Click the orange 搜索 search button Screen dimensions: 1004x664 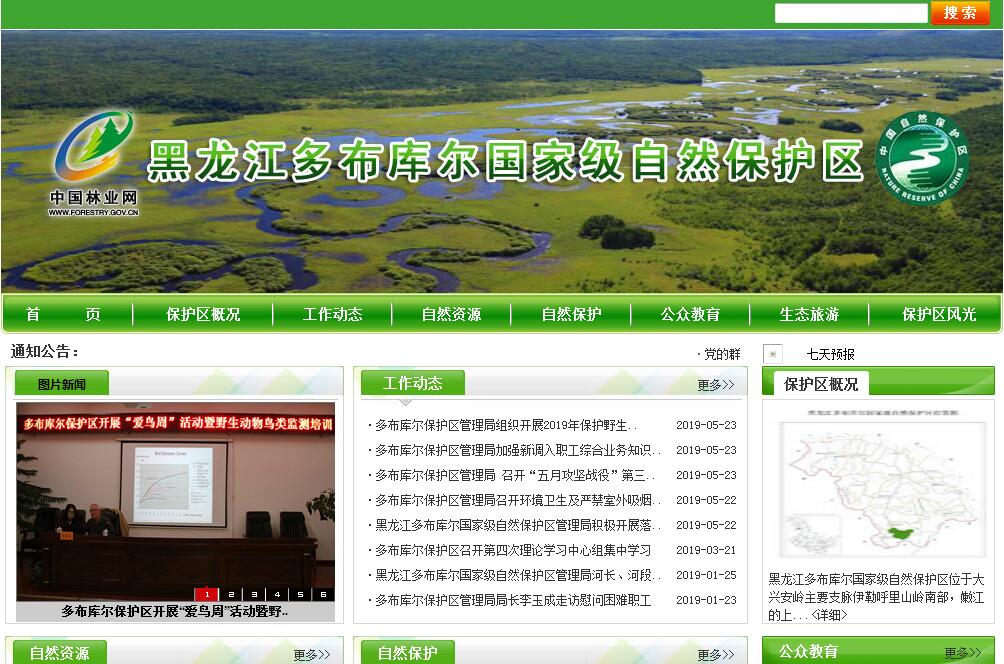tap(959, 13)
